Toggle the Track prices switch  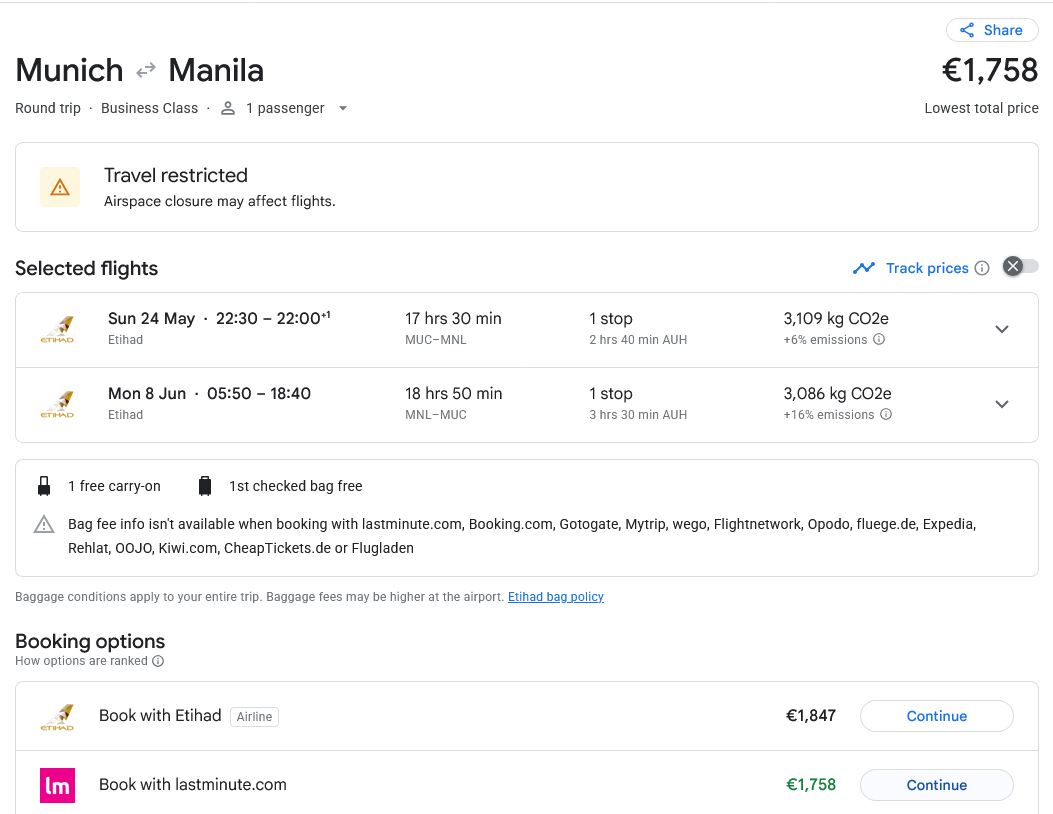pos(1020,267)
